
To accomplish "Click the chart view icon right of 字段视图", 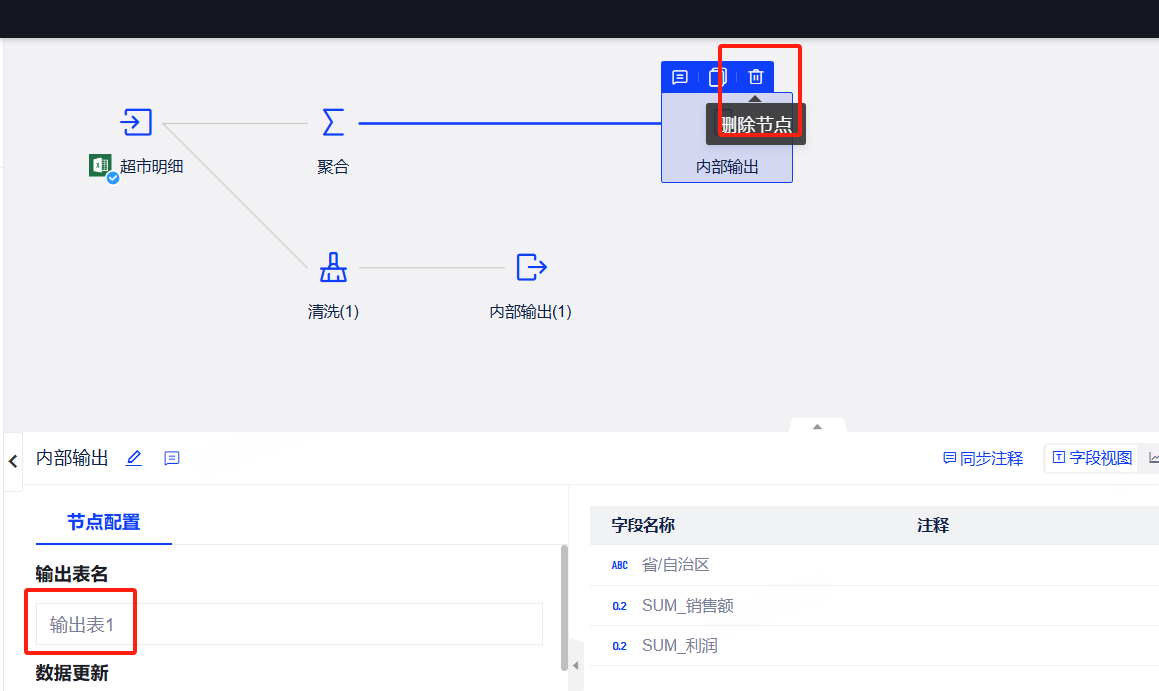I will point(1153,458).
